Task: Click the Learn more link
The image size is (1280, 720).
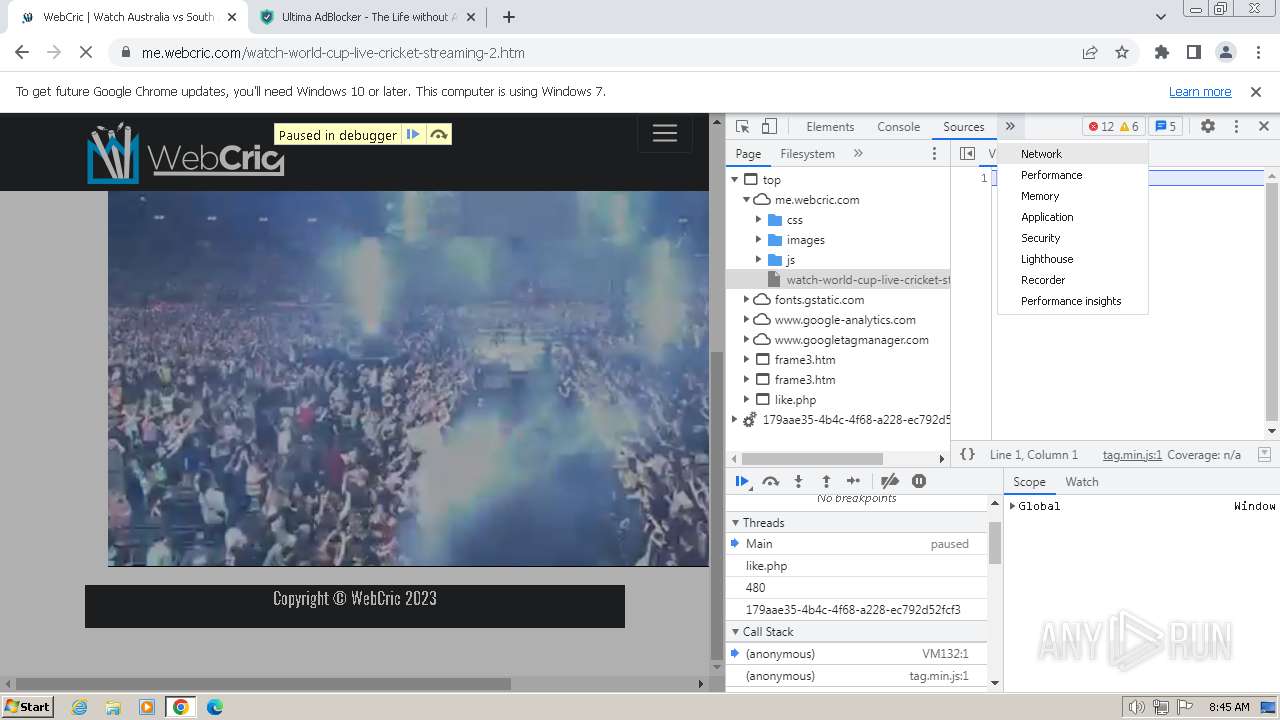Action: point(1200,92)
